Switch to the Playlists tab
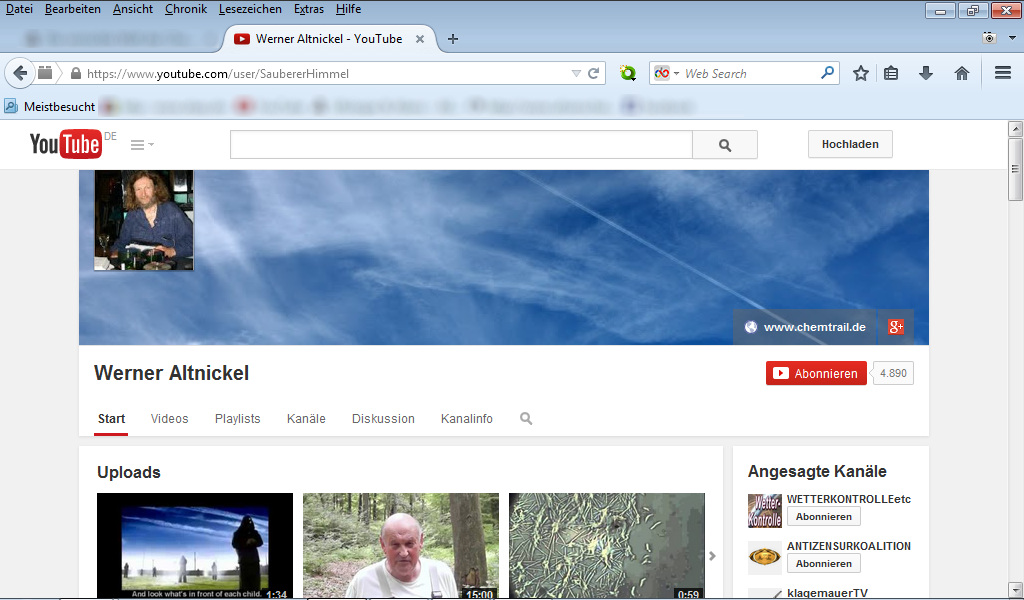Viewport: 1024px width, 600px height. point(238,419)
